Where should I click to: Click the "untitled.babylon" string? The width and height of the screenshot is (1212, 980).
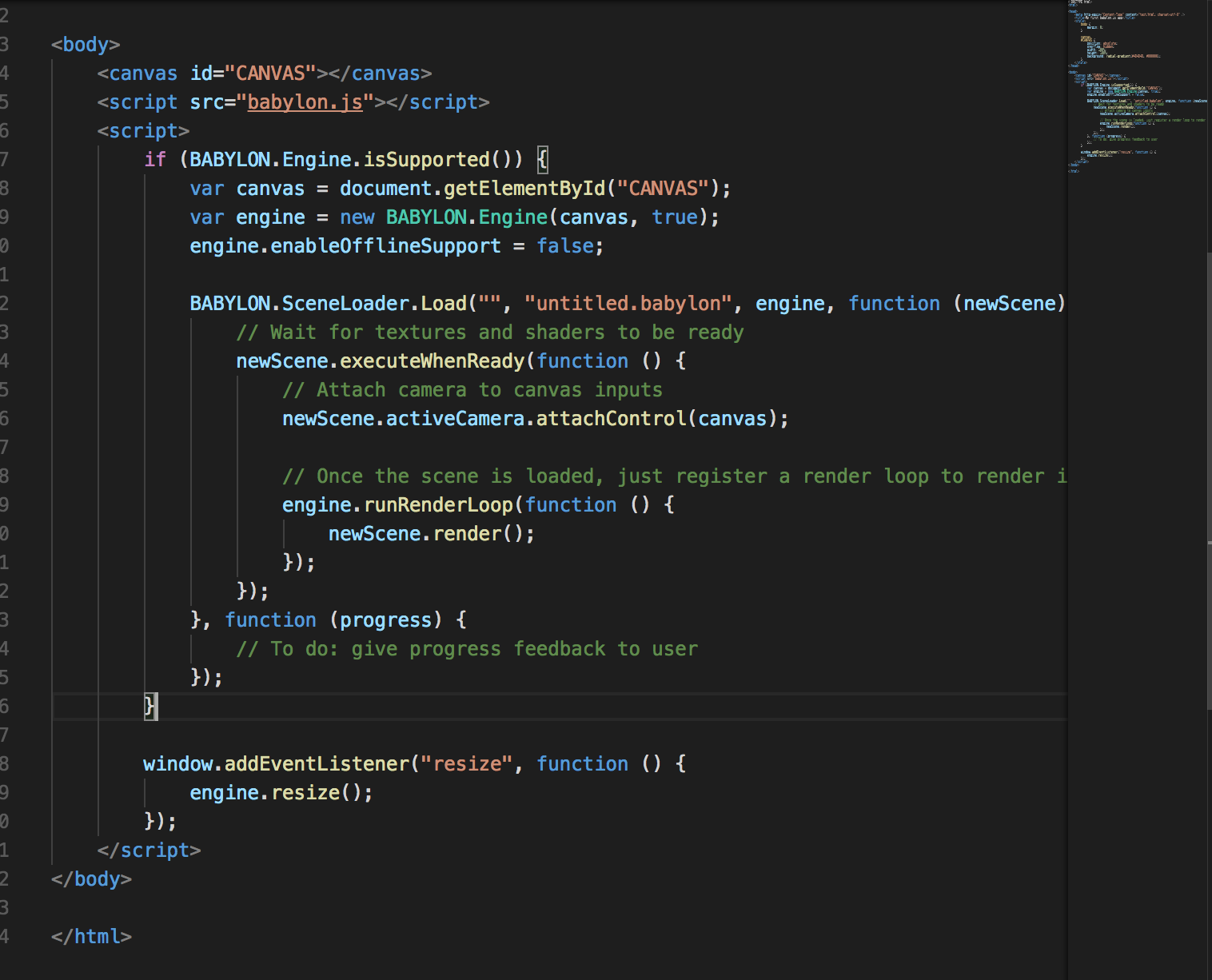[x=628, y=304]
